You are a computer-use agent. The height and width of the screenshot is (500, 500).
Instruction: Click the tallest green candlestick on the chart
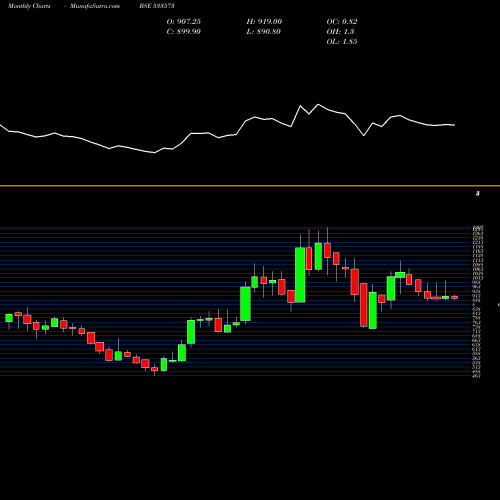pyautogui.click(x=300, y=275)
